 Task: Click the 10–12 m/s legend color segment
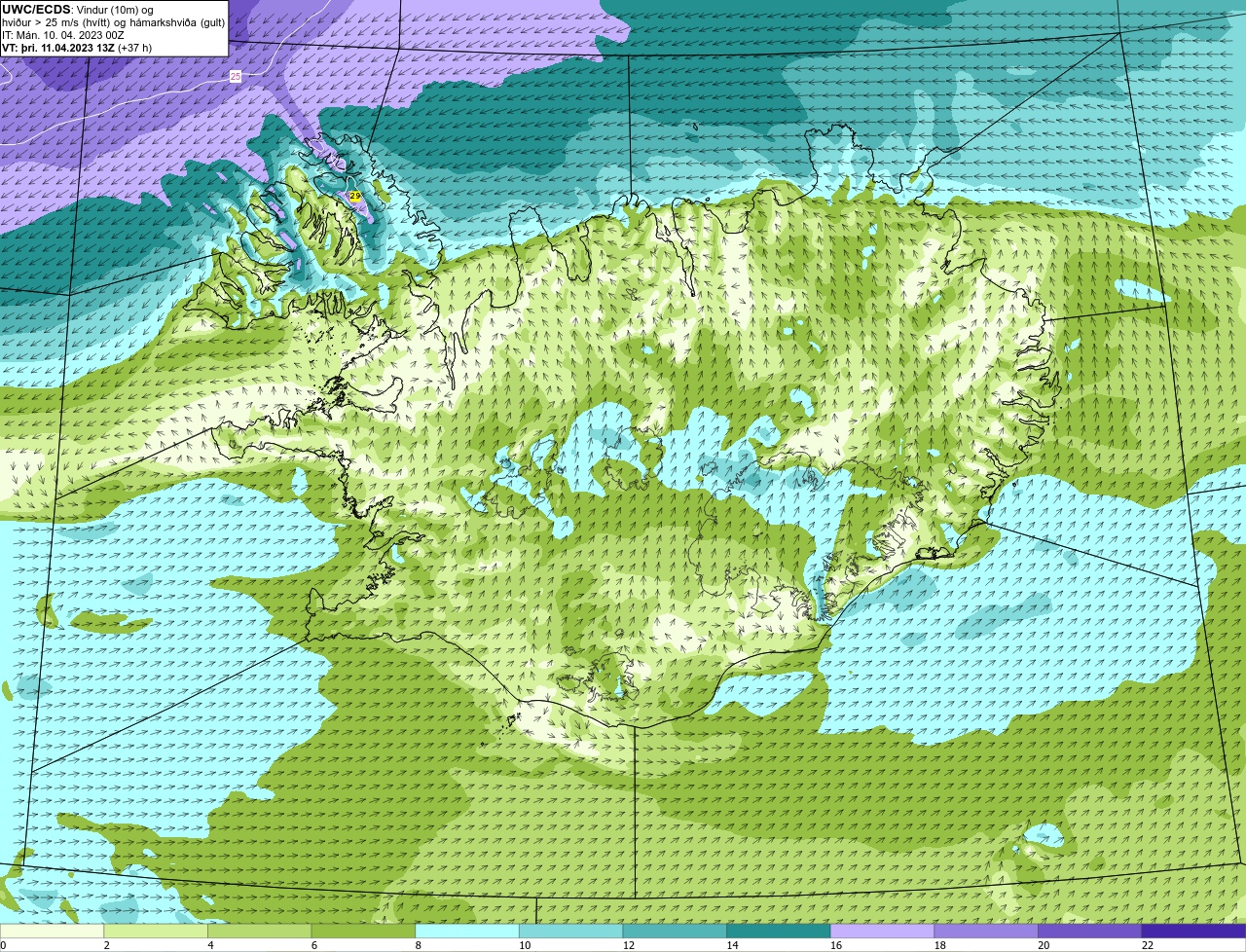571,931
